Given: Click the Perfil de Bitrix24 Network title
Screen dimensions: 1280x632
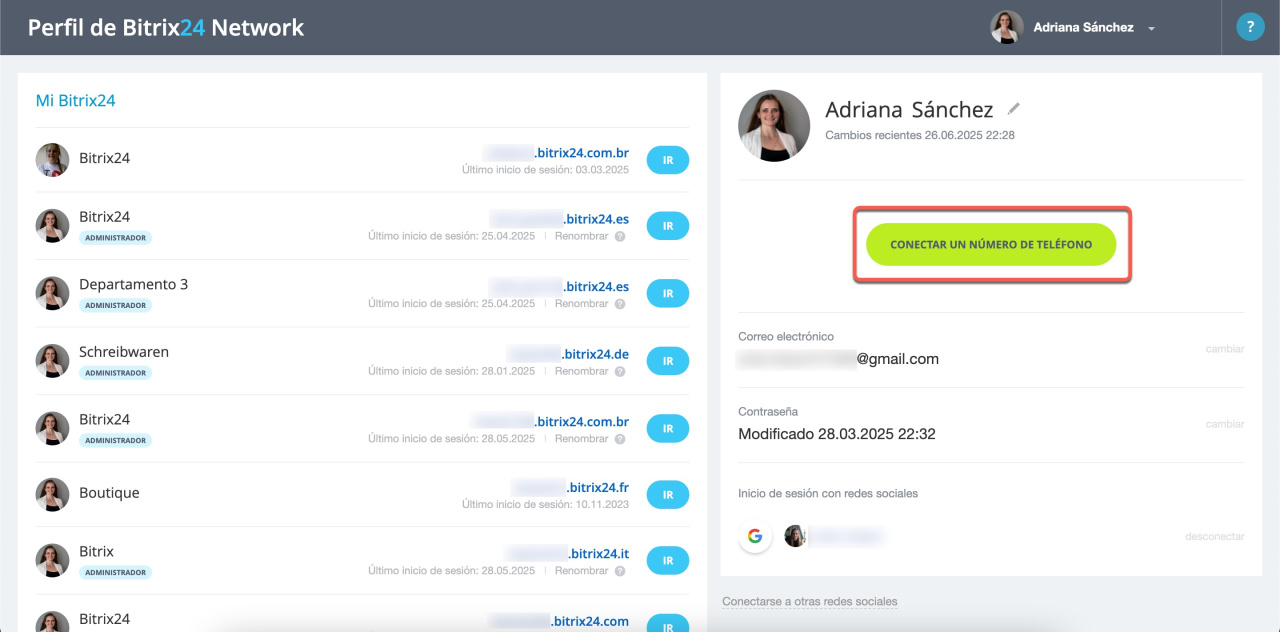Looking at the screenshot, I should (166, 27).
